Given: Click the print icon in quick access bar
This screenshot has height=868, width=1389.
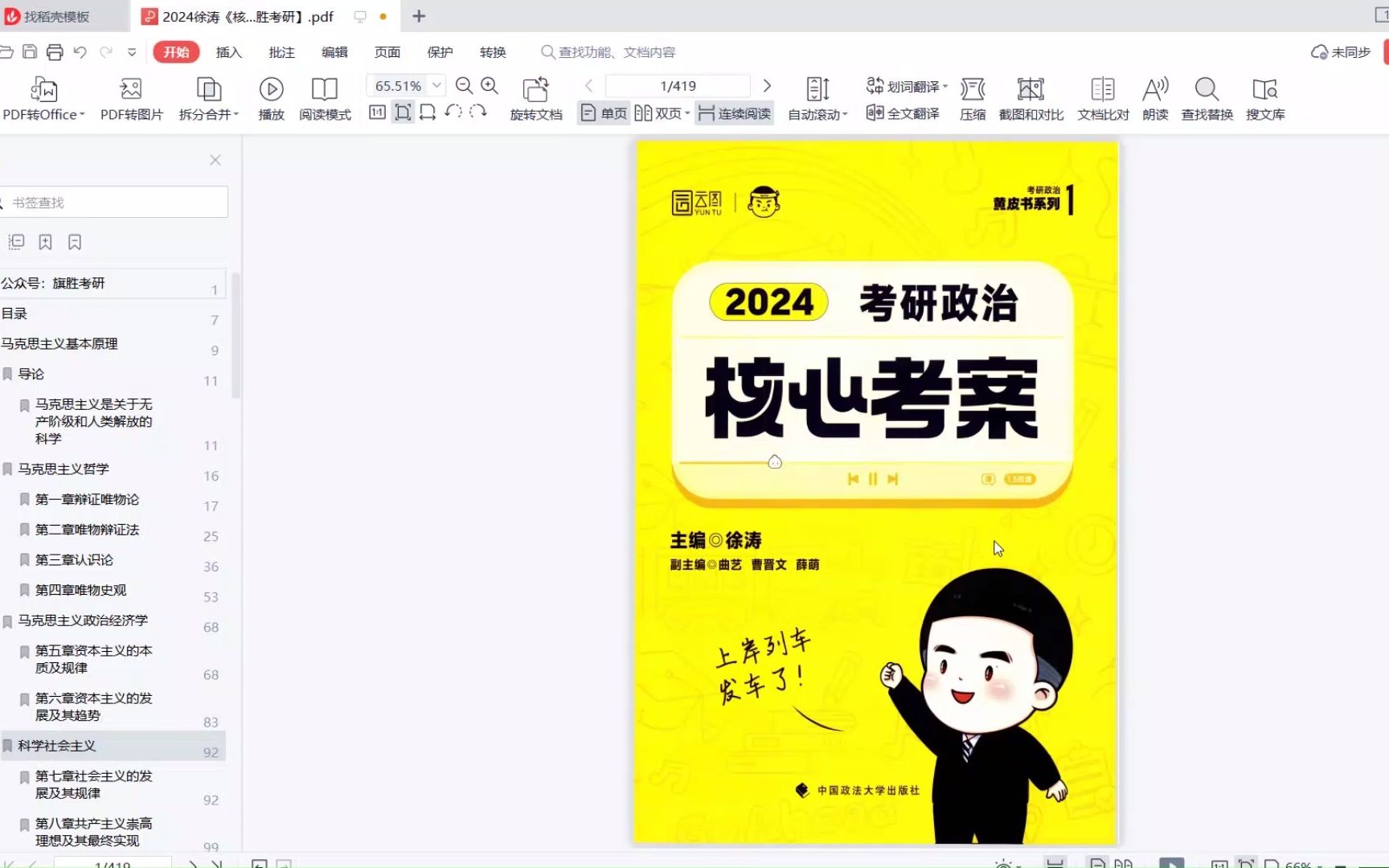Looking at the screenshot, I should 55,52.
